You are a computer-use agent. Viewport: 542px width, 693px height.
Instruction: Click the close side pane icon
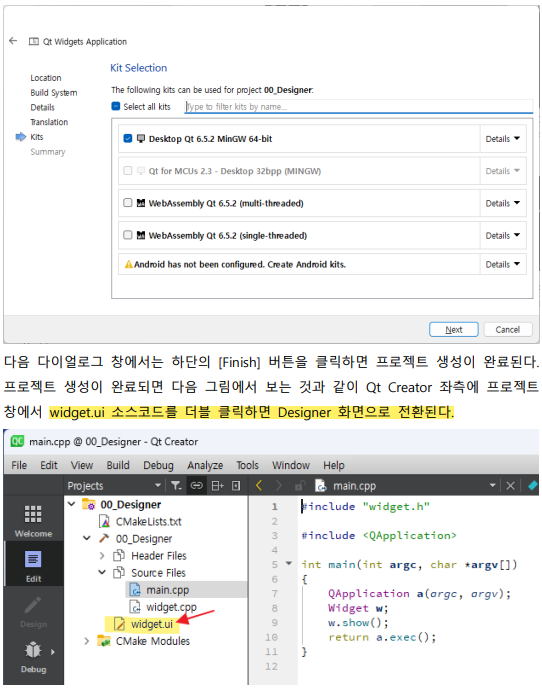point(236,486)
